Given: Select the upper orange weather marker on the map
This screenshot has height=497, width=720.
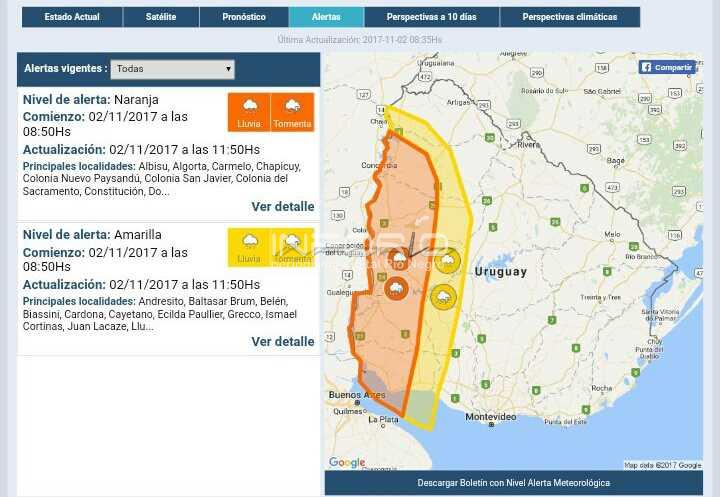Looking at the screenshot, I should point(400,260).
